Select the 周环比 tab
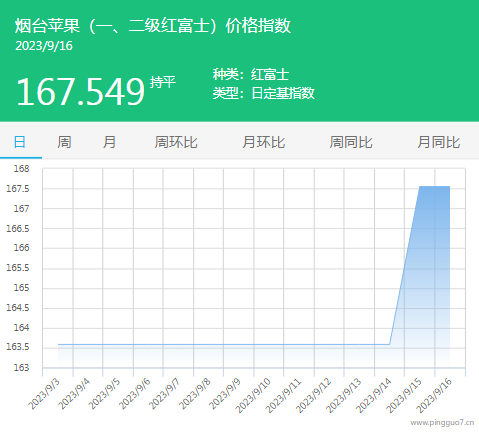Viewport: 479px width, 432px height. [x=176, y=142]
